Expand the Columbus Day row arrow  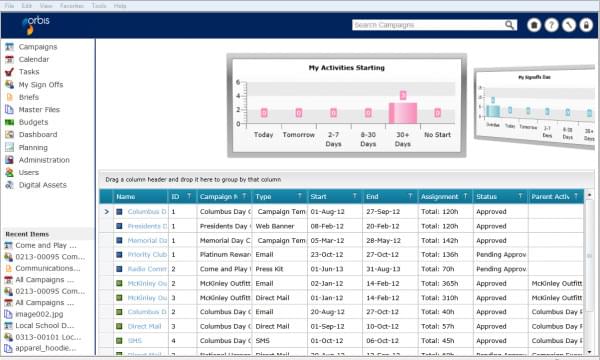(x=106, y=212)
